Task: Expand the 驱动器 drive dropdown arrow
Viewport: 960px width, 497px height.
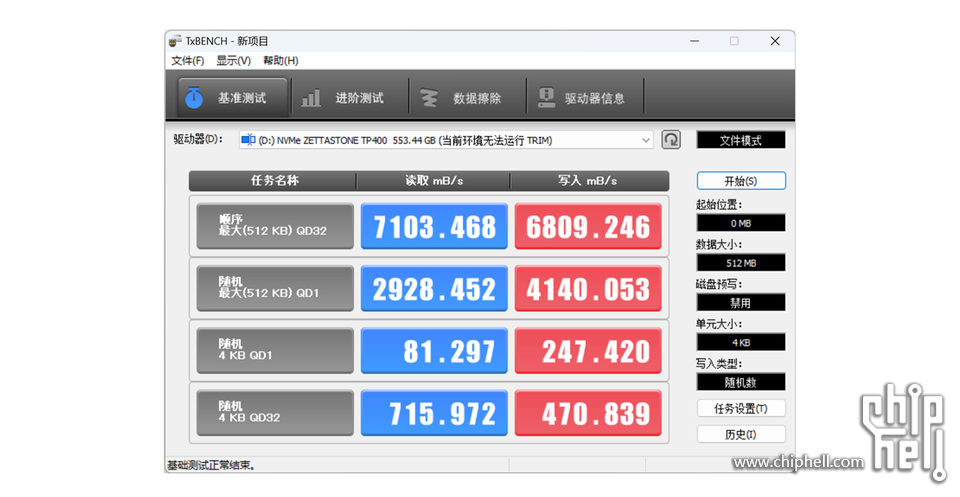Action: (645, 140)
